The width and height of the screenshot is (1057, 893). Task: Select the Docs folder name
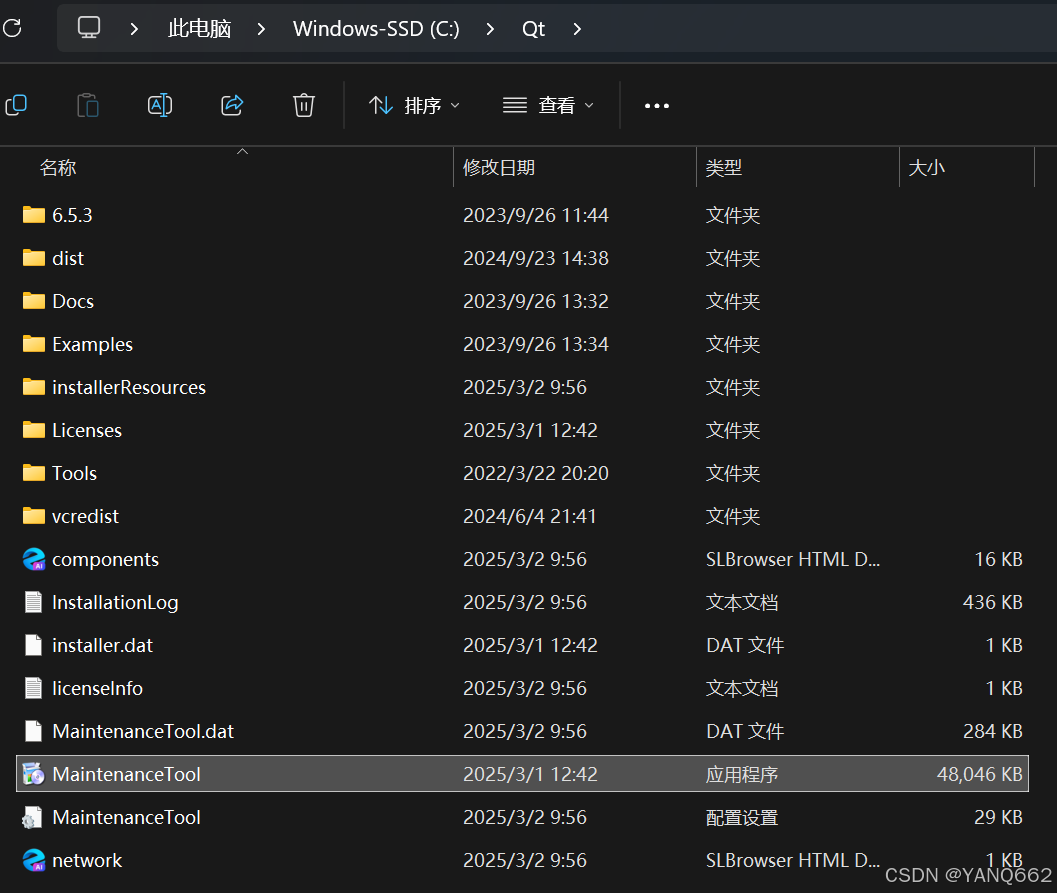[73, 301]
